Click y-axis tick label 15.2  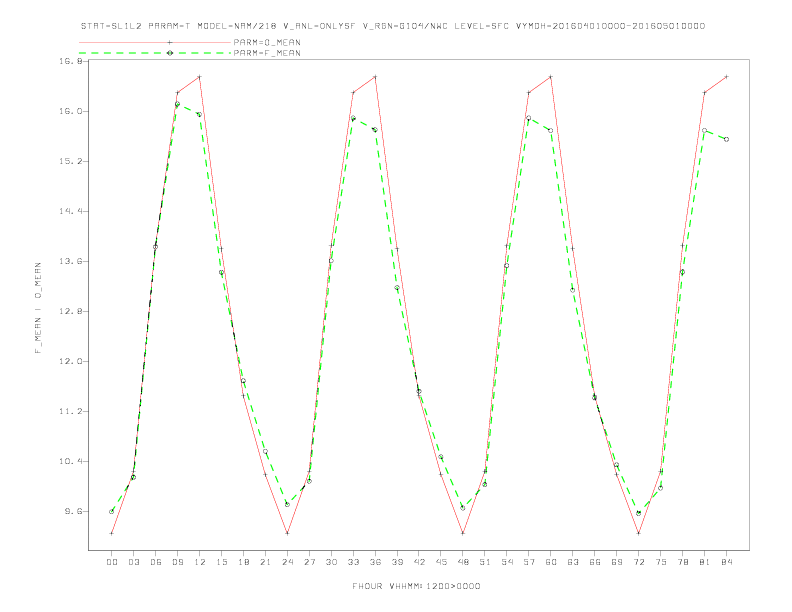tap(71, 161)
